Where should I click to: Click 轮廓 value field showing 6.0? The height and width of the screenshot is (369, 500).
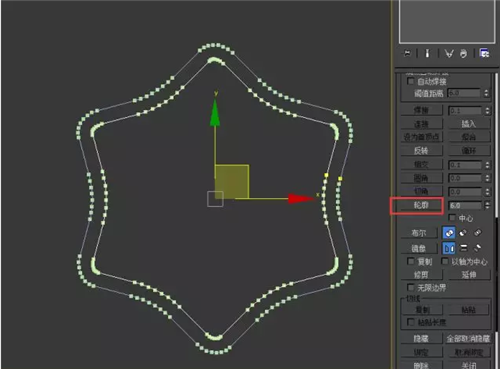[465, 205]
